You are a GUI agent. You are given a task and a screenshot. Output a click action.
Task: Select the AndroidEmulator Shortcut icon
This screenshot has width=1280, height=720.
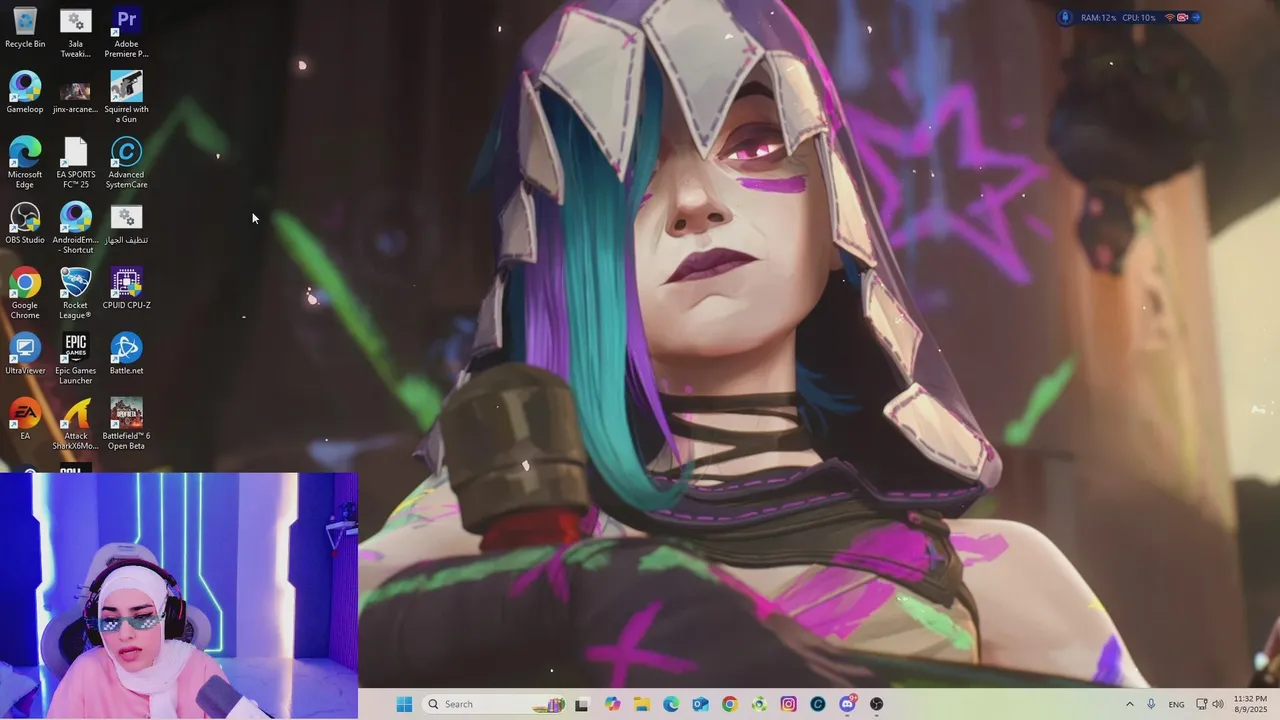pyautogui.click(x=75, y=228)
